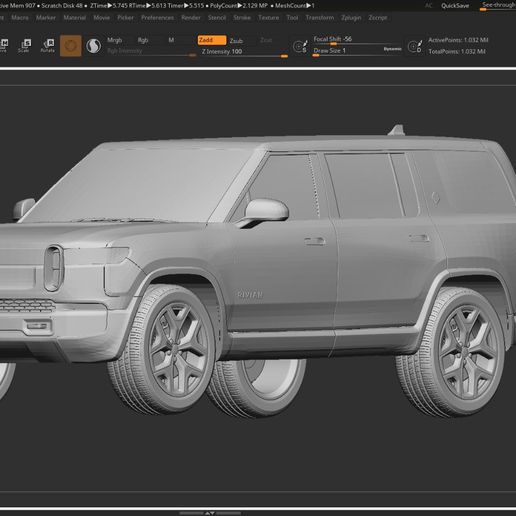The width and height of the screenshot is (516, 516).
Task: Open the Stencil menu
Action: pos(217,18)
